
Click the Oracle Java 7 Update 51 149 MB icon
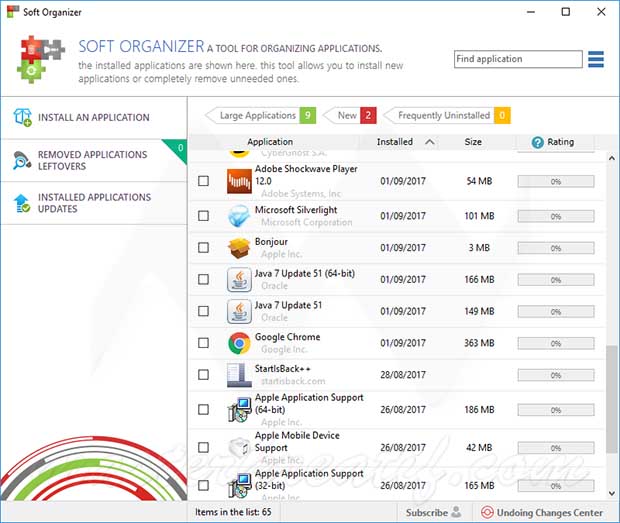(x=239, y=312)
